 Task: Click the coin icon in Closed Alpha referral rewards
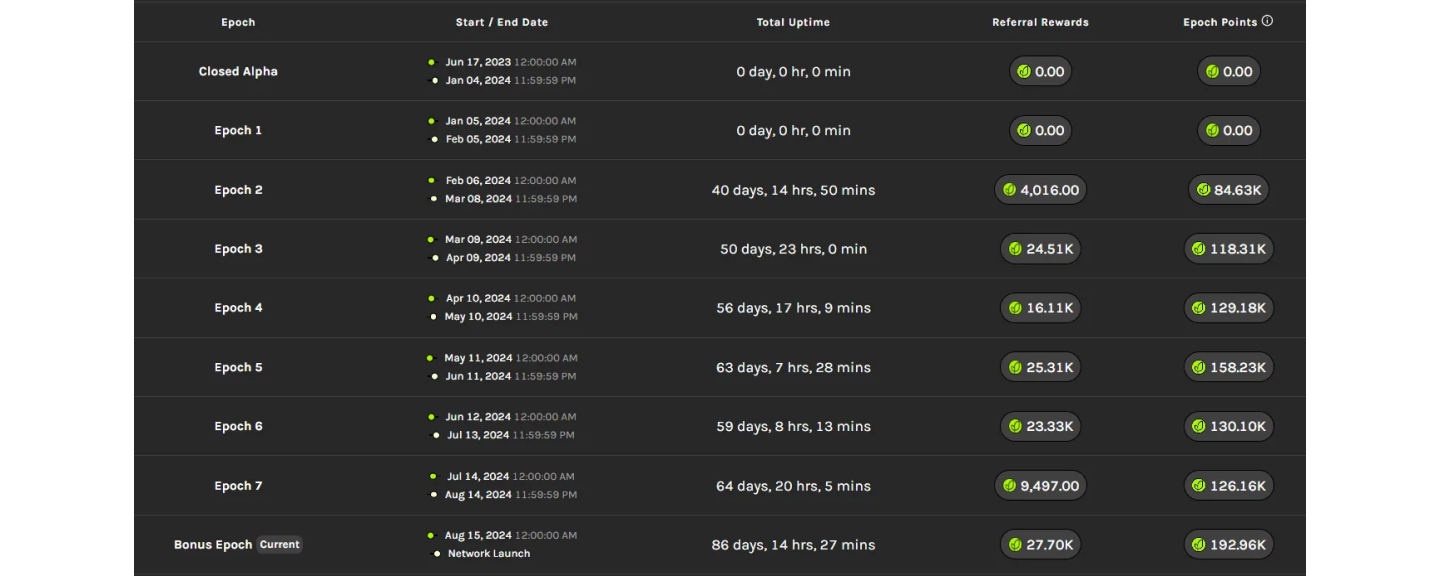(1024, 72)
